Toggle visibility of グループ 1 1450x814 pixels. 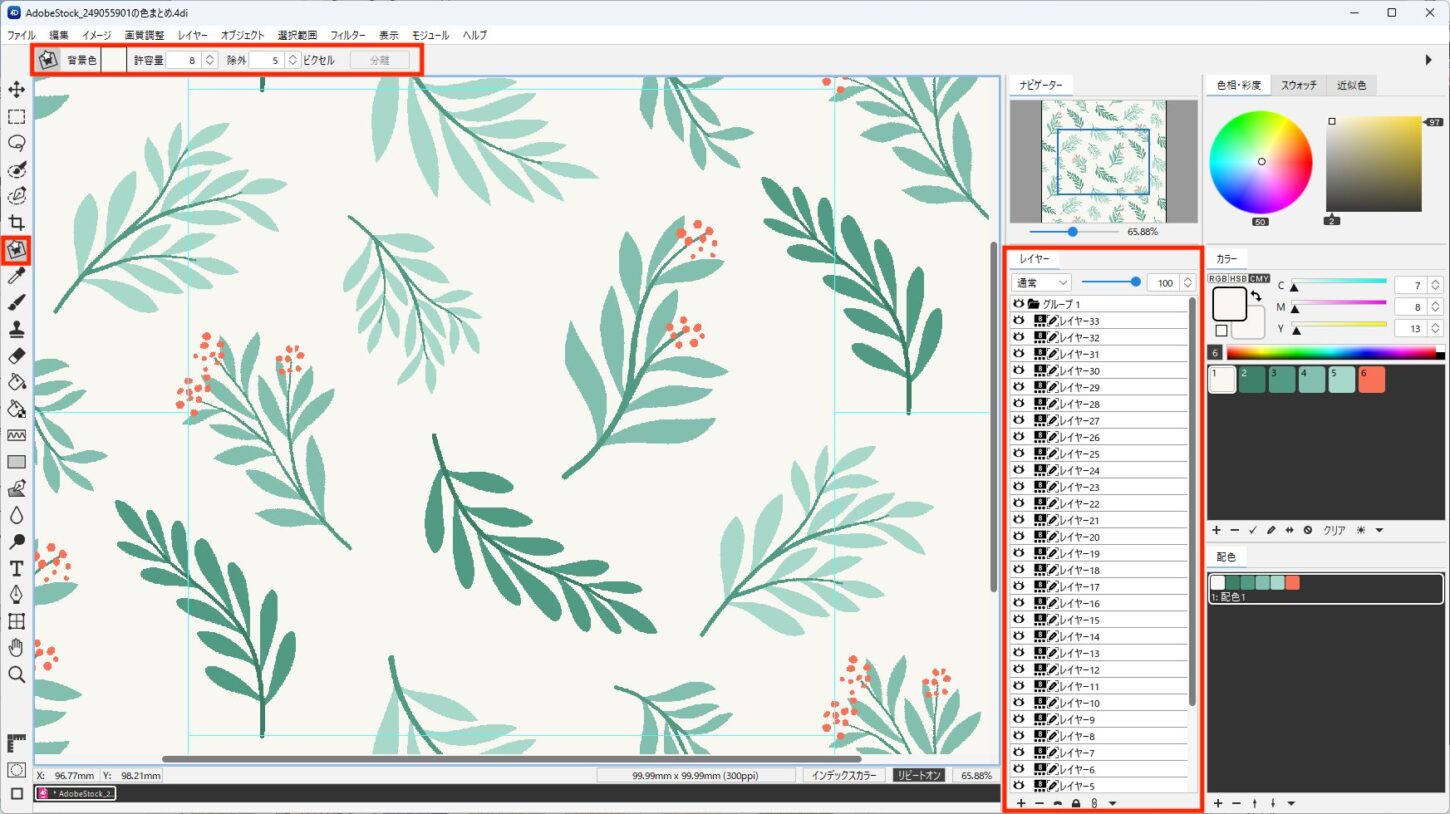(x=1019, y=304)
